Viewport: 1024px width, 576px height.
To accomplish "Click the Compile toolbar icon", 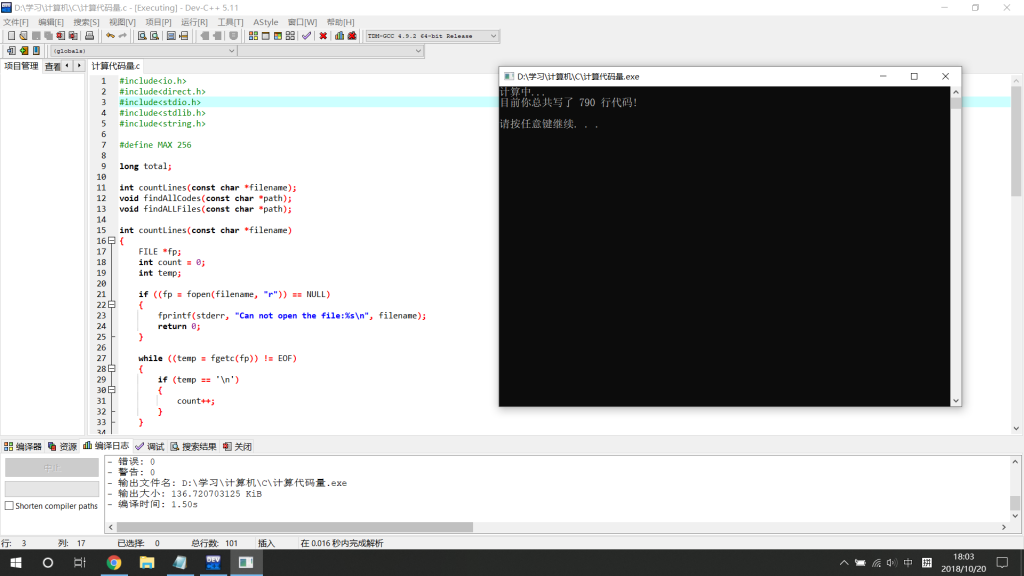I will [x=253, y=36].
